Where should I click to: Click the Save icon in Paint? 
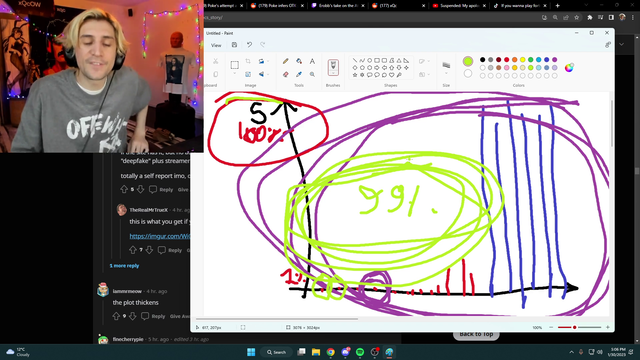click(x=234, y=45)
